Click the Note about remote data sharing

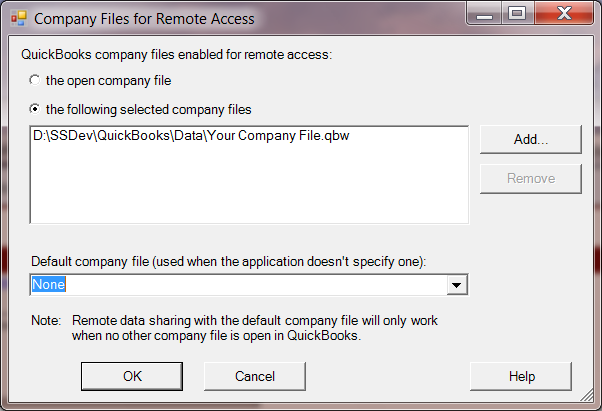(241, 328)
